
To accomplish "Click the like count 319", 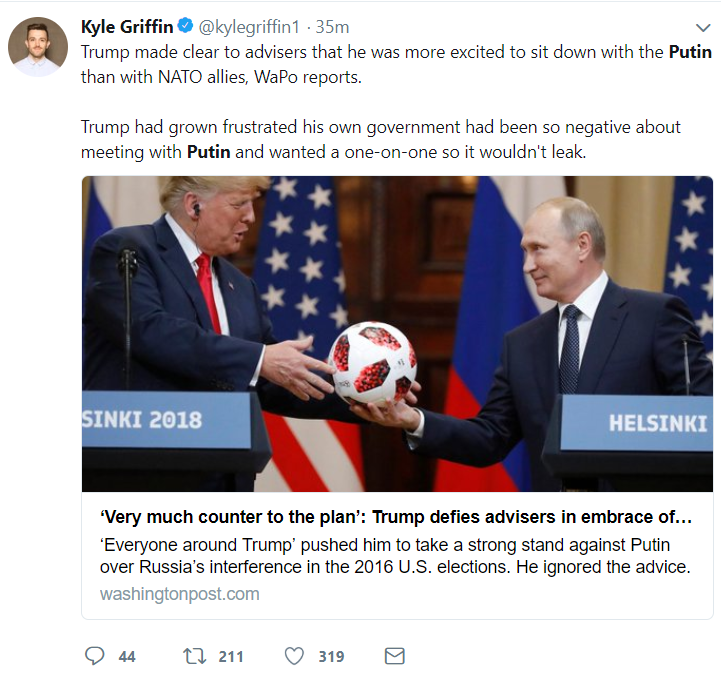I will pyautogui.click(x=331, y=657).
